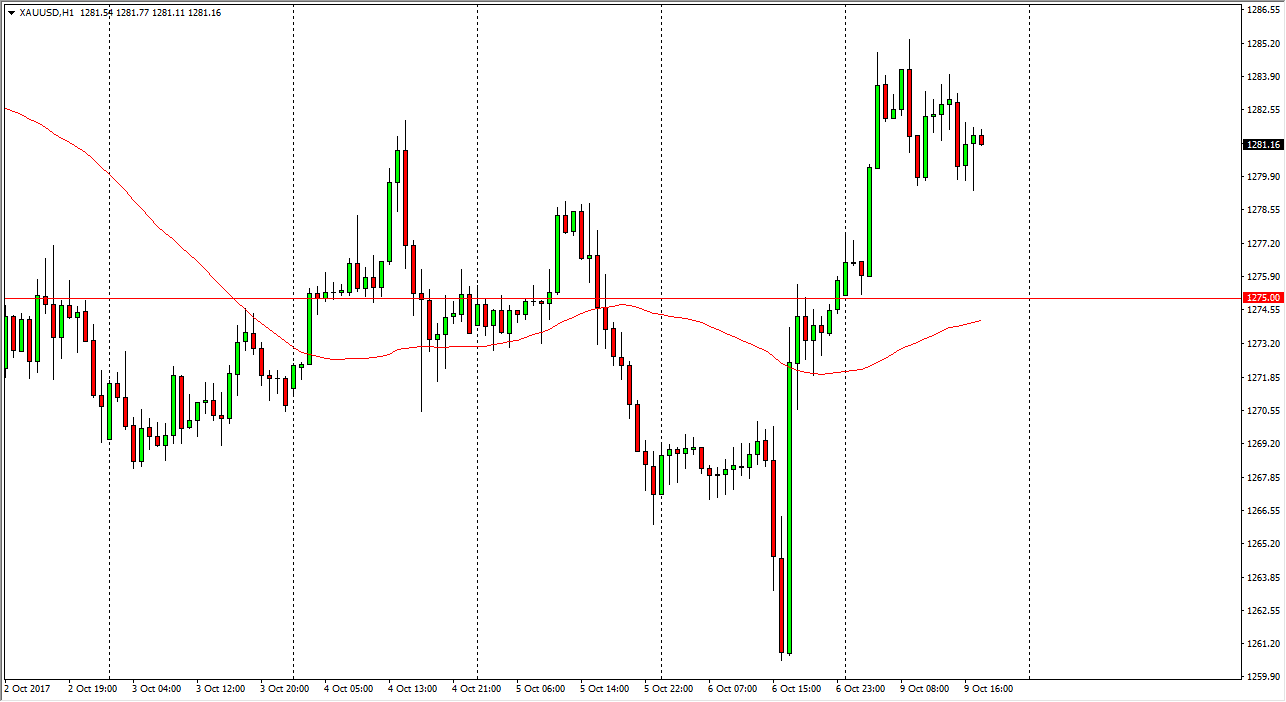Click the 1265.20 price scale label
1286x702 pixels.
click(1262, 544)
